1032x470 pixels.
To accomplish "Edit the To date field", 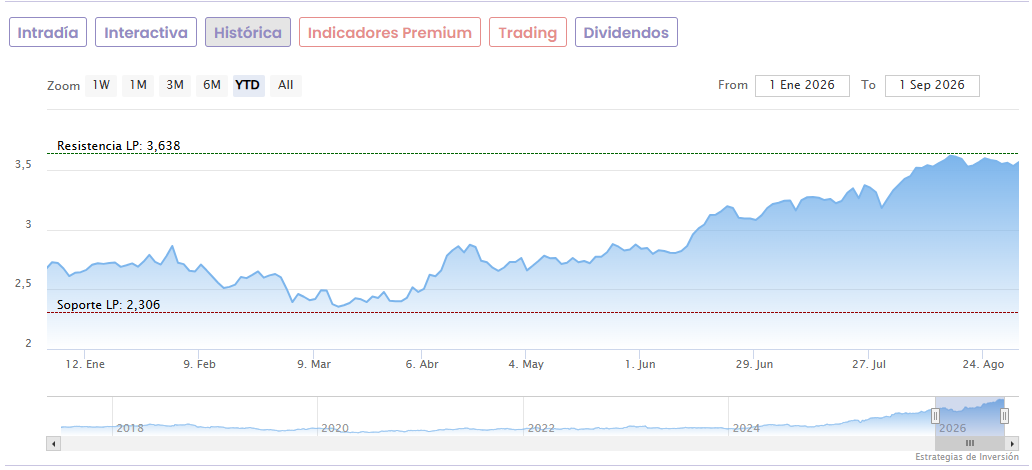I will pos(932,86).
